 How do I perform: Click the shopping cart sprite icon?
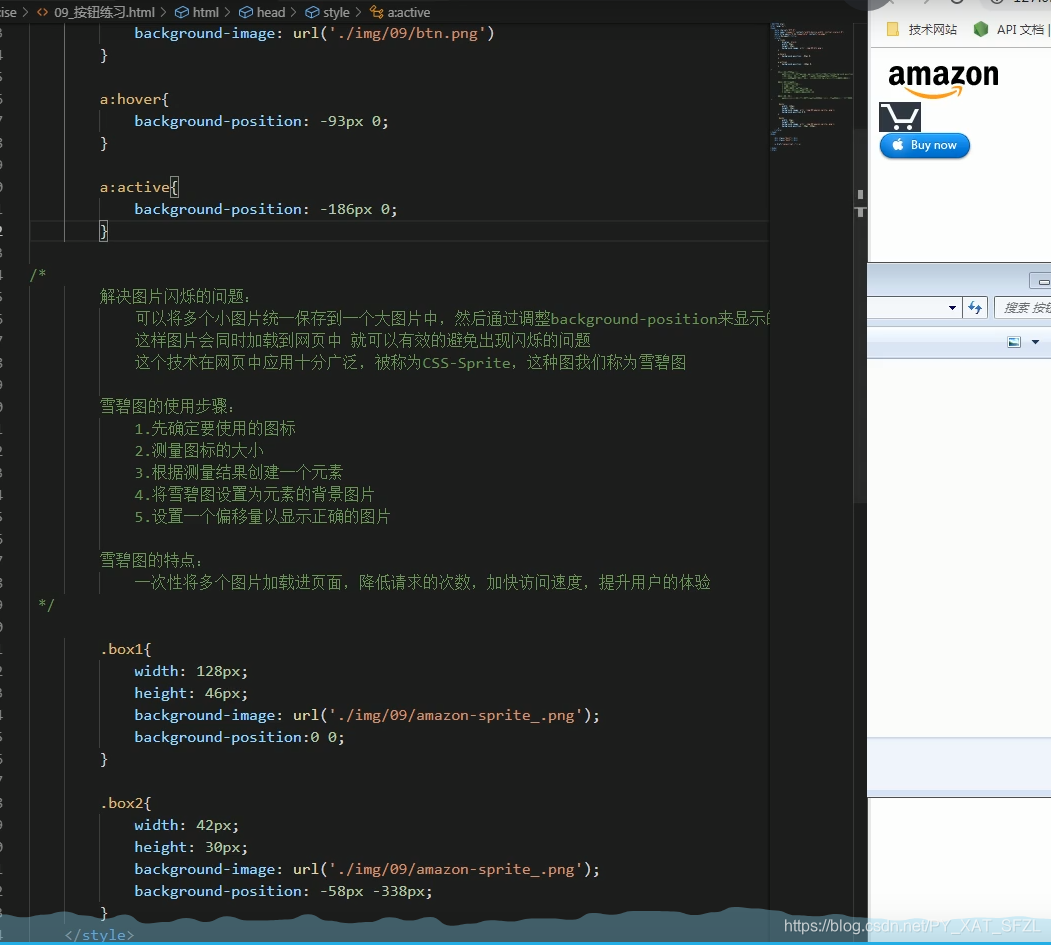coord(900,117)
